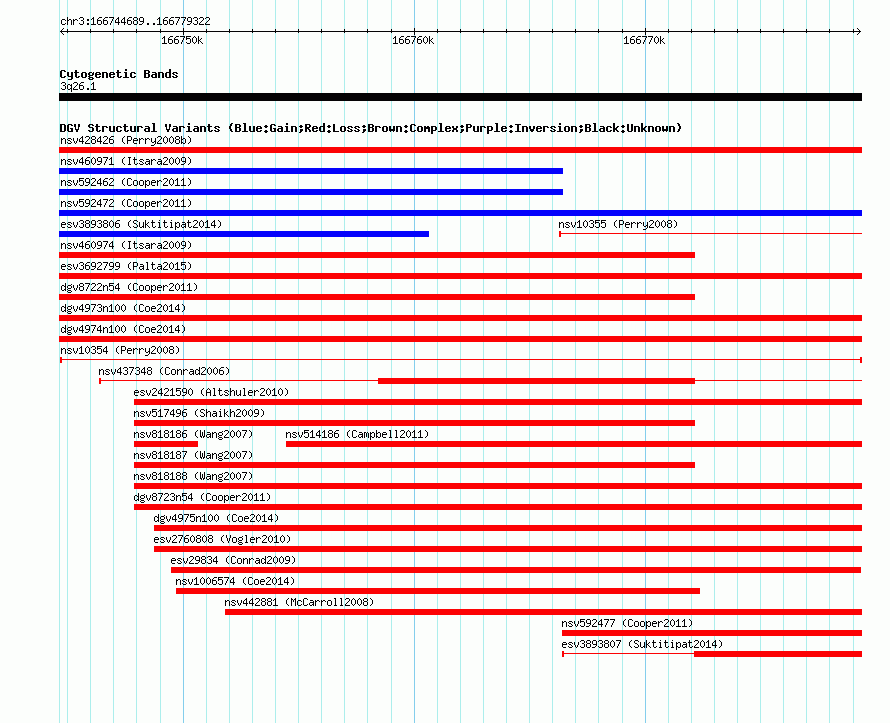Select dgv8722n54 (Cooper2011) label
Viewport: 890px width, 723px height.
(x=129, y=287)
